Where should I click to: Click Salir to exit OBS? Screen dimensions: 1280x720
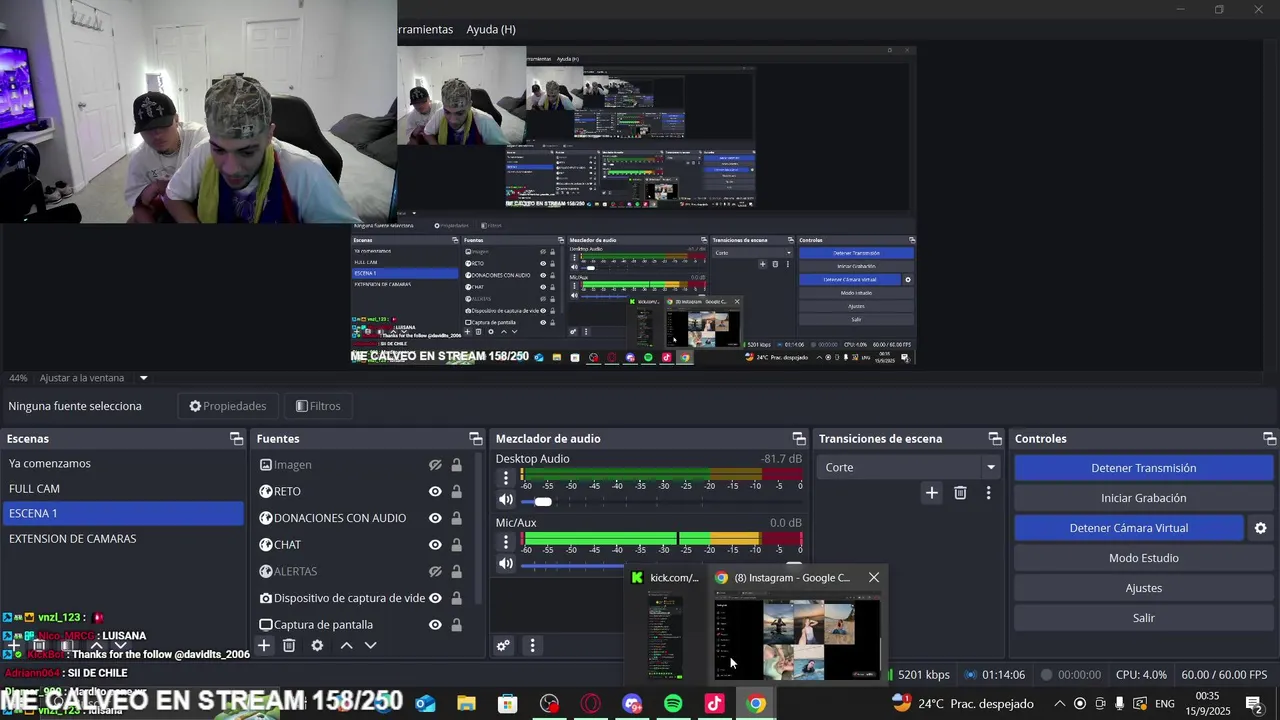click(1143, 618)
